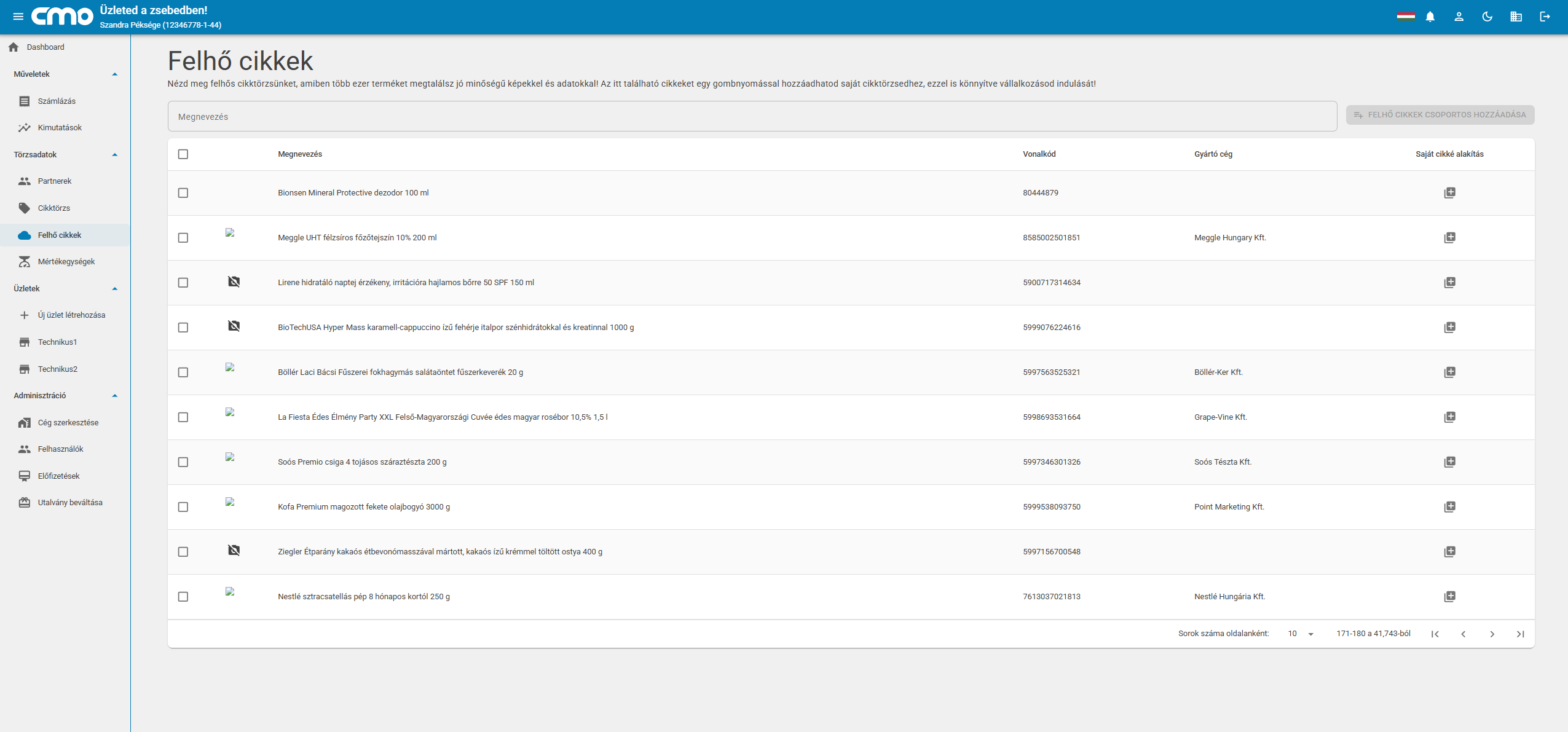This screenshot has width=1568, height=732.
Task: Open the user profile icon
Action: pyautogui.click(x=1459, y=17)
